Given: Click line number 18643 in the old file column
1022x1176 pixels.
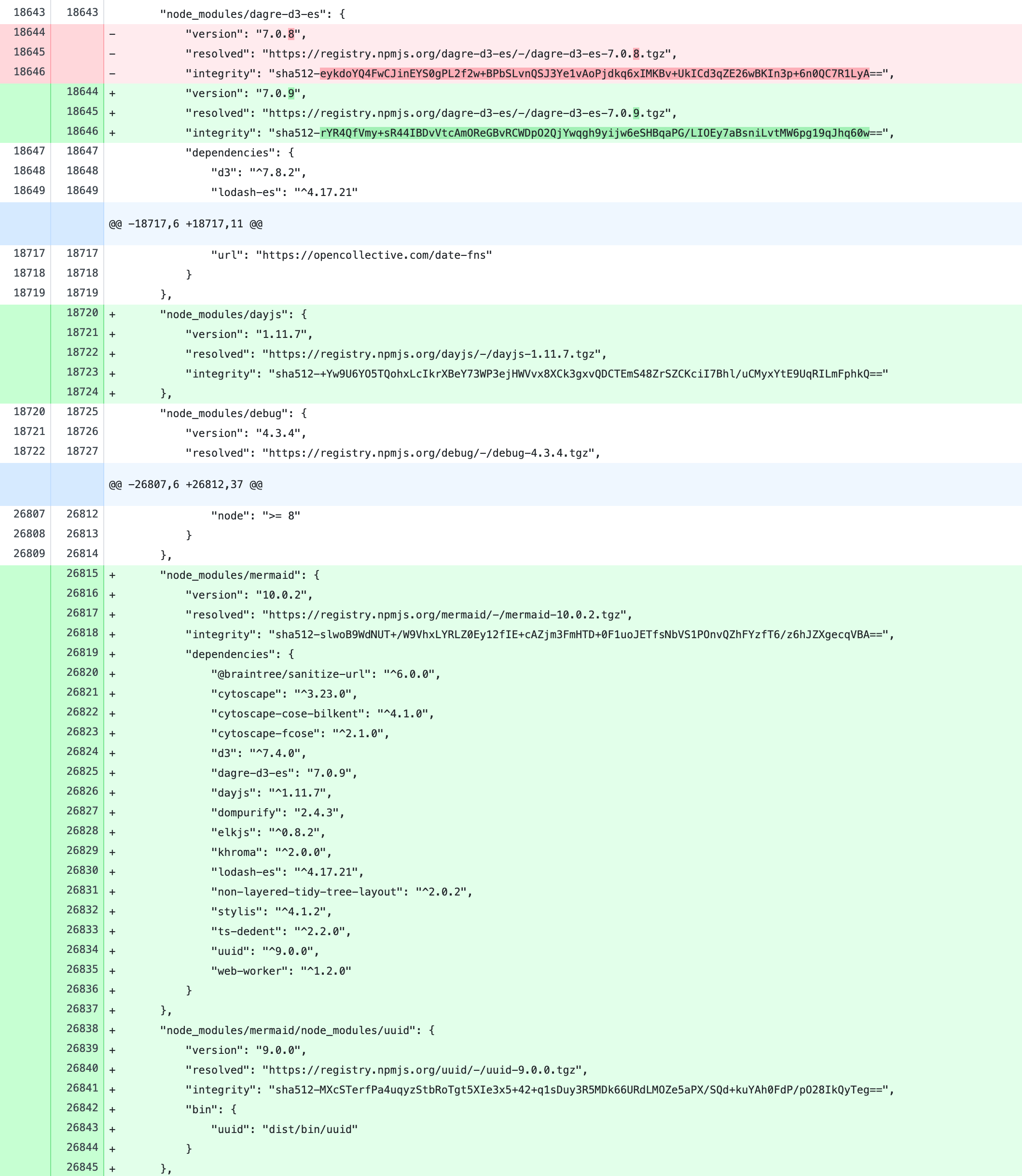Looking at the screenshot, I should [x=29, y=12].
